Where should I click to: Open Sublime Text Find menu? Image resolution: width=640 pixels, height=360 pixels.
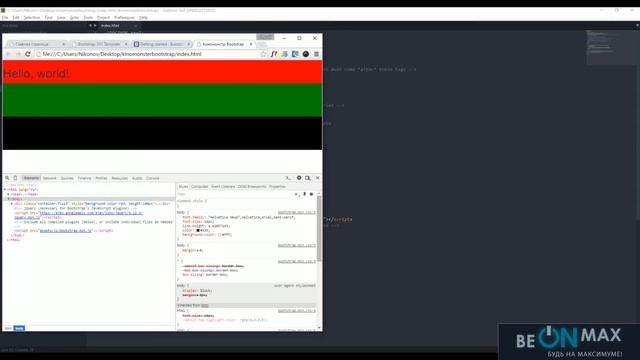point(49,18)
